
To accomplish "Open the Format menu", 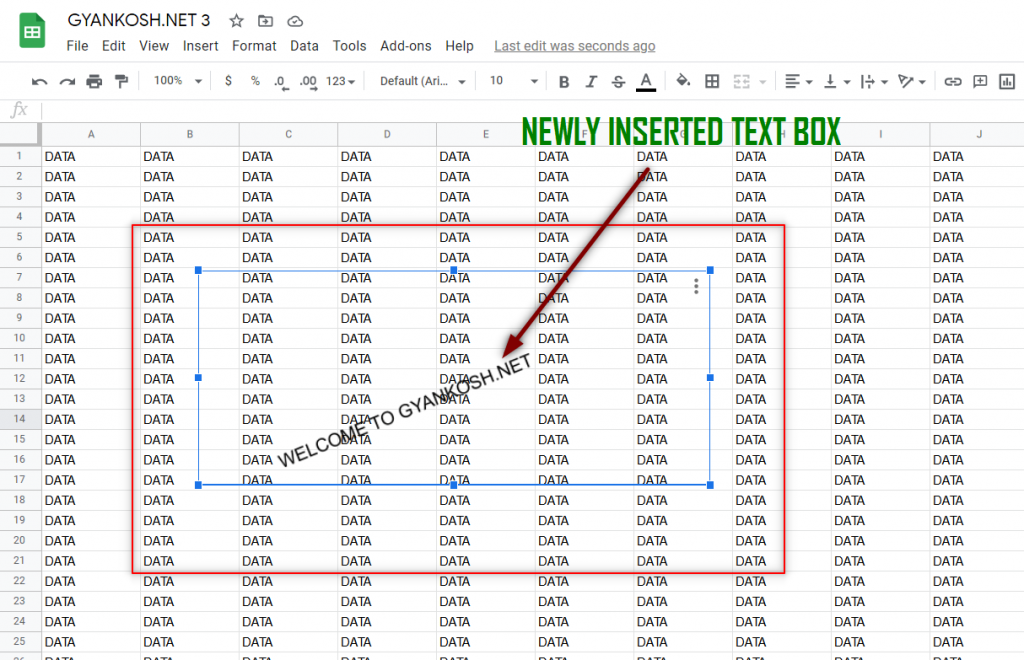I will [254, 45].
